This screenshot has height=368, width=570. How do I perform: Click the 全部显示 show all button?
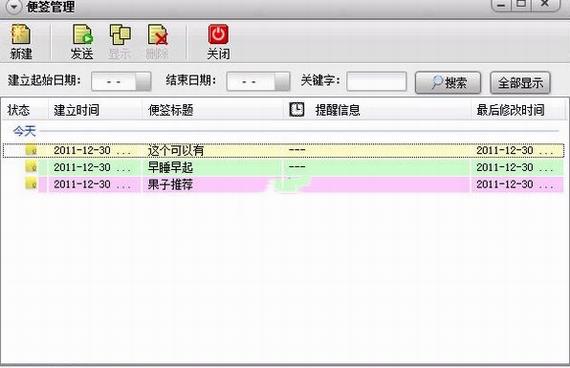pyautogui.click(x=520, y=83)
